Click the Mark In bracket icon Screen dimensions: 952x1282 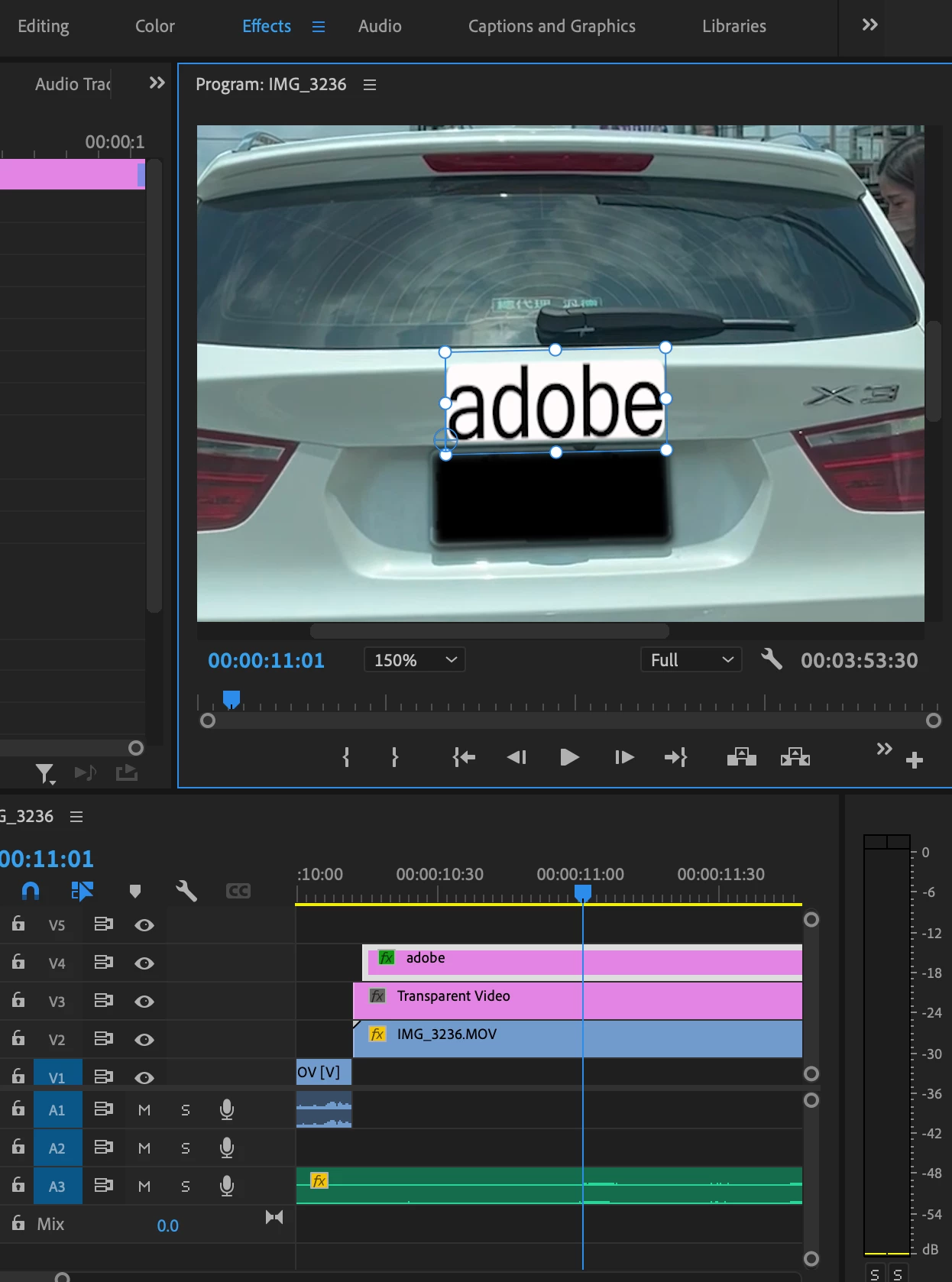point(346,757)
